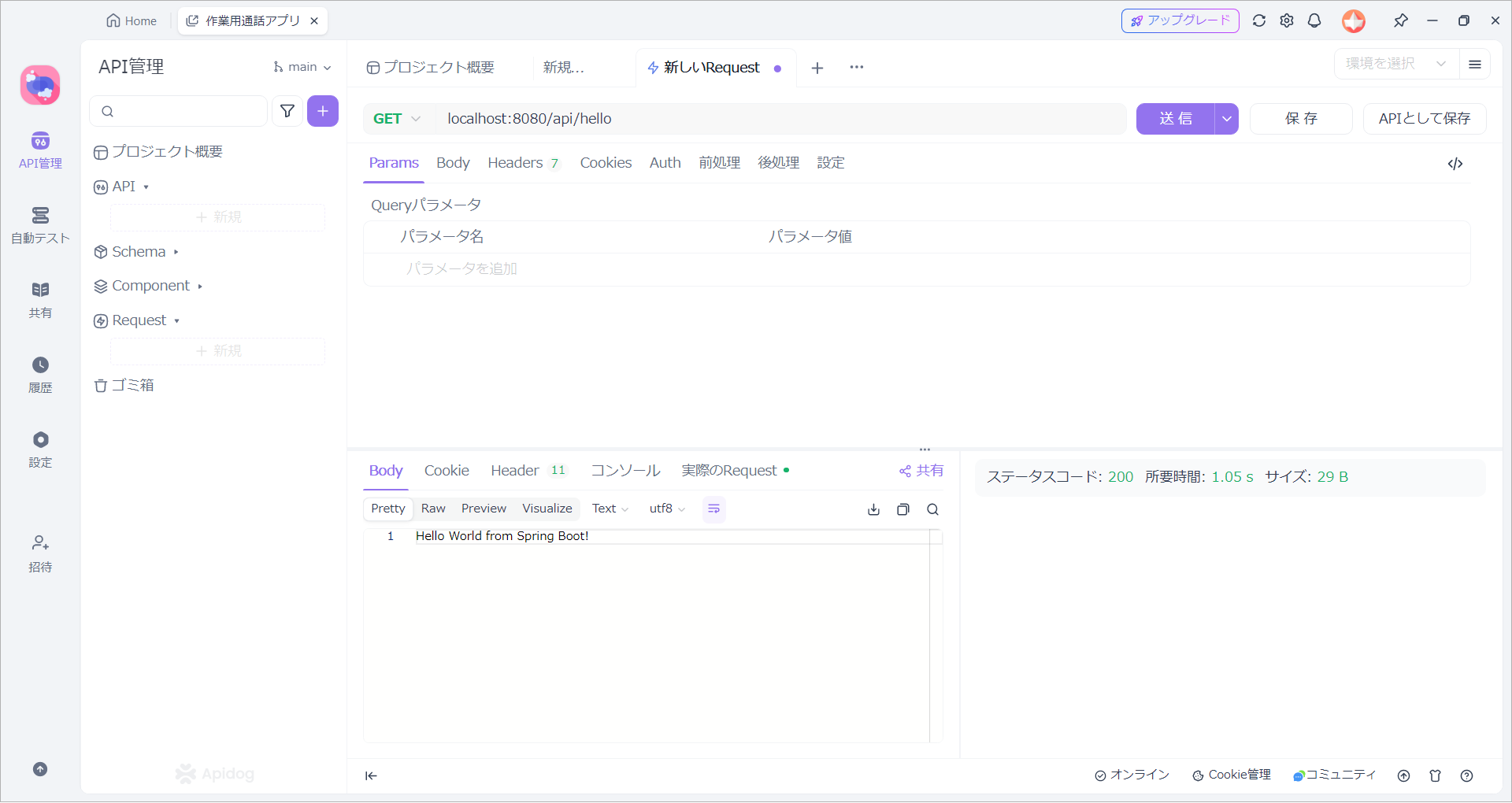This screenshot has width=1512, height=803.
Task: Download the response body
Action: [x=873, y=509]
